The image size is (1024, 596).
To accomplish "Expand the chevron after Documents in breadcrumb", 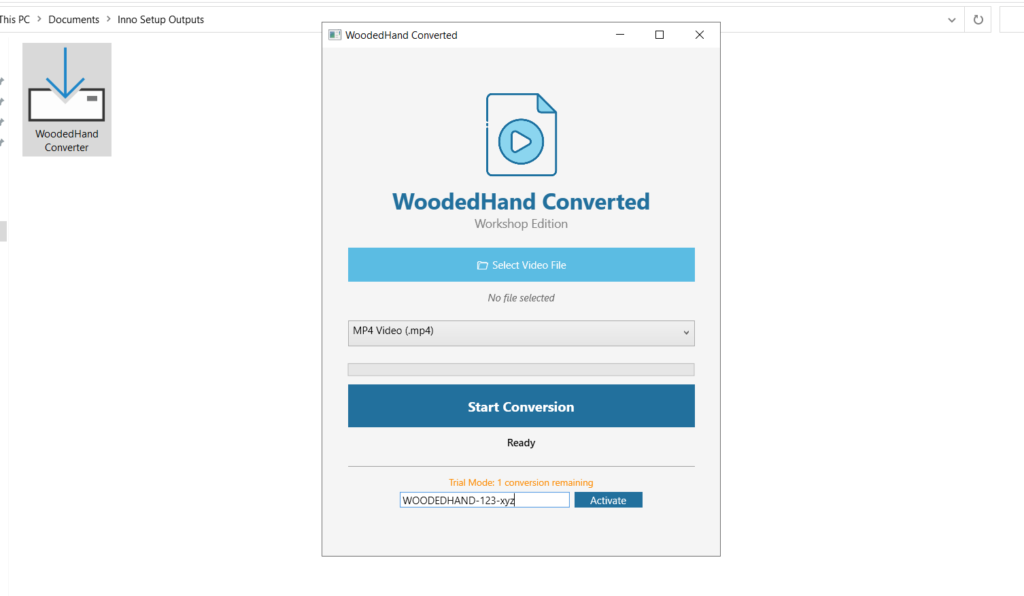I will click(x=109, y=19).
